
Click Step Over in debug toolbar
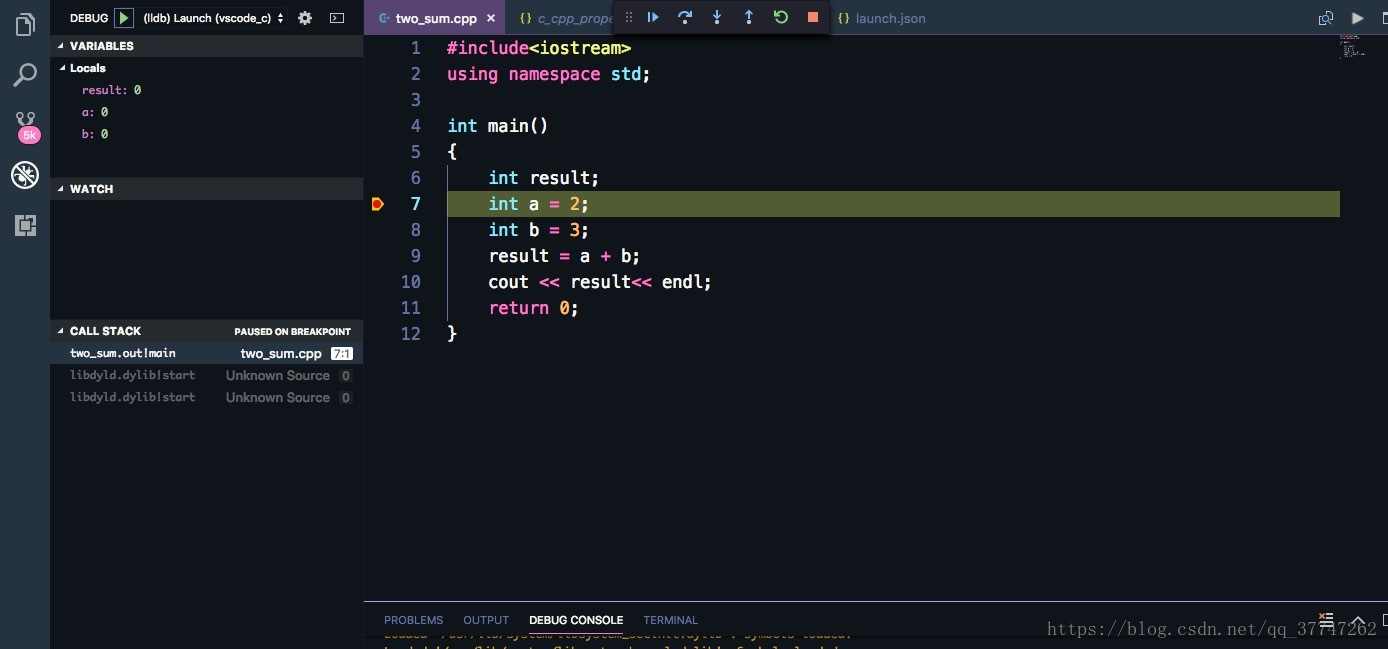click(685, 17)
